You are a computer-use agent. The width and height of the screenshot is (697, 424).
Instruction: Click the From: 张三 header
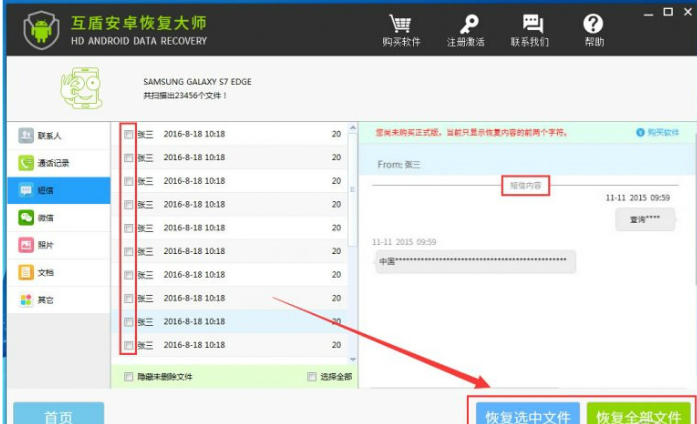click(x=399, y=164)
